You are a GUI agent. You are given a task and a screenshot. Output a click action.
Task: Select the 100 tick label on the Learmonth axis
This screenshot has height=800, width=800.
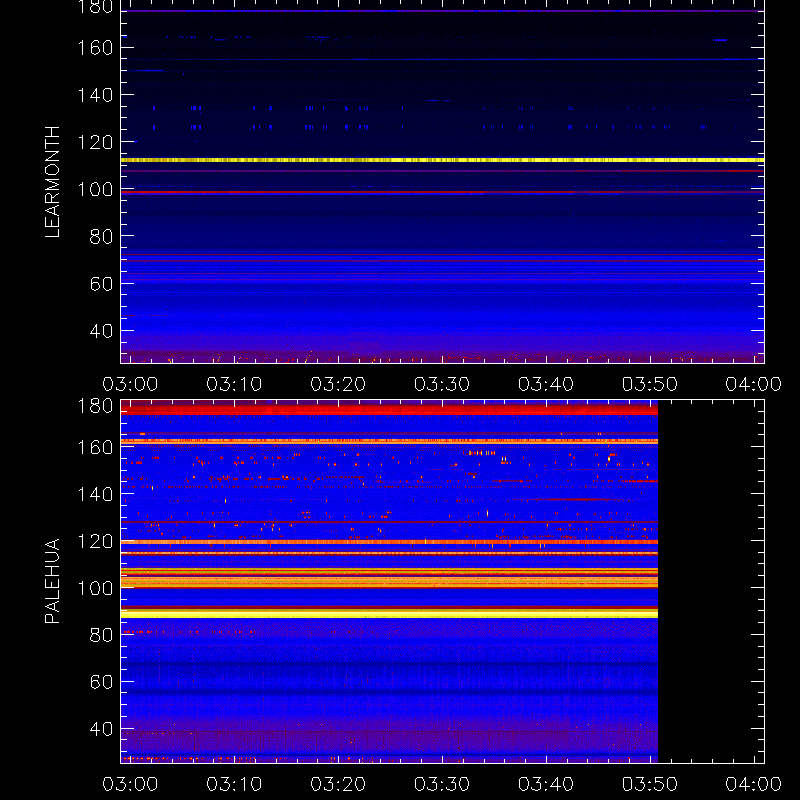pyautogui.click(x=95, y=189)
